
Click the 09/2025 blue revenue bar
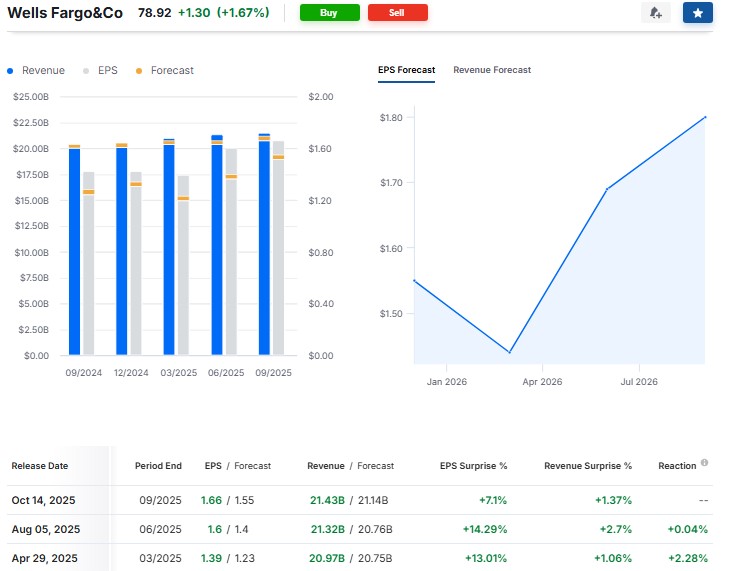tap(264, 244)
